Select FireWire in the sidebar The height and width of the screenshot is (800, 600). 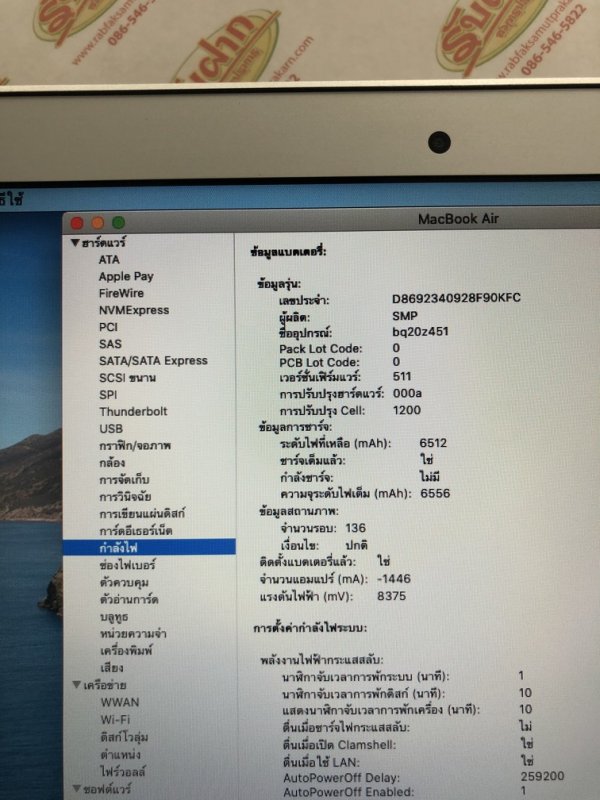(121, 293)
